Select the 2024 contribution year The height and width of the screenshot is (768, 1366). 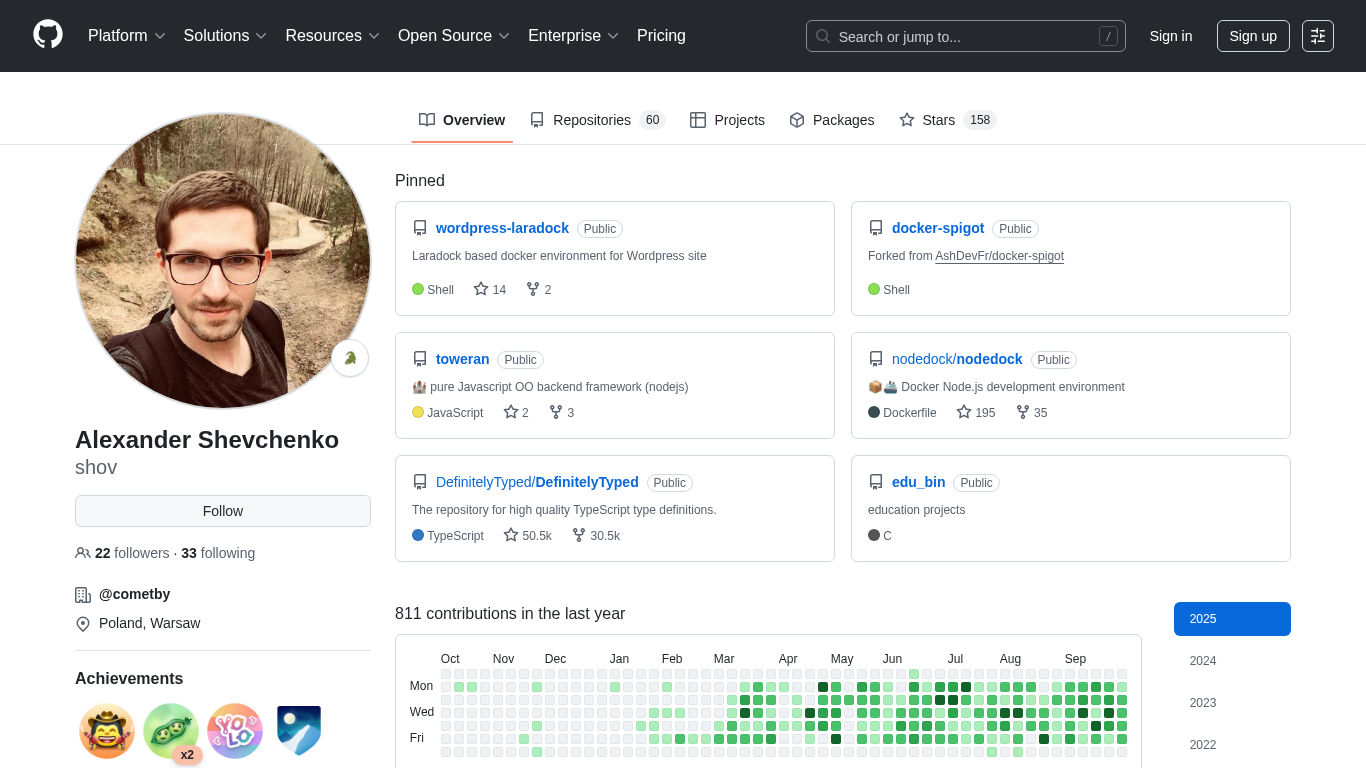(x=1203, y=661)
